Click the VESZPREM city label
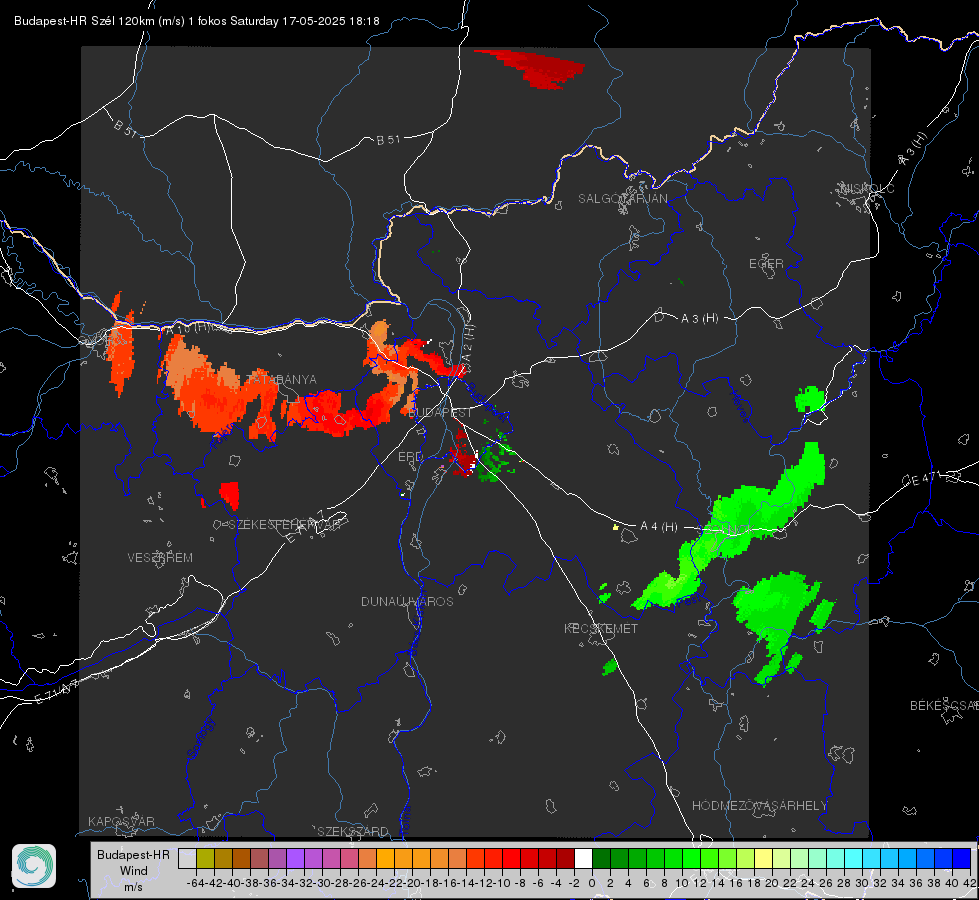 [x=160, y=558]
